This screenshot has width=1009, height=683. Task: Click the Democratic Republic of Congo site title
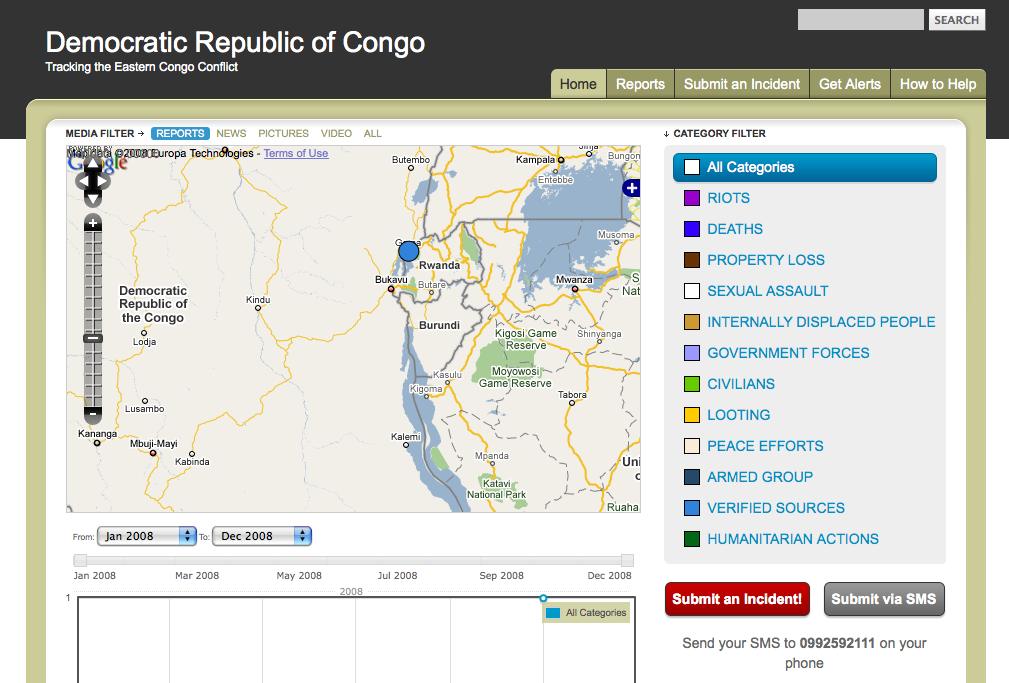point(235,42)
